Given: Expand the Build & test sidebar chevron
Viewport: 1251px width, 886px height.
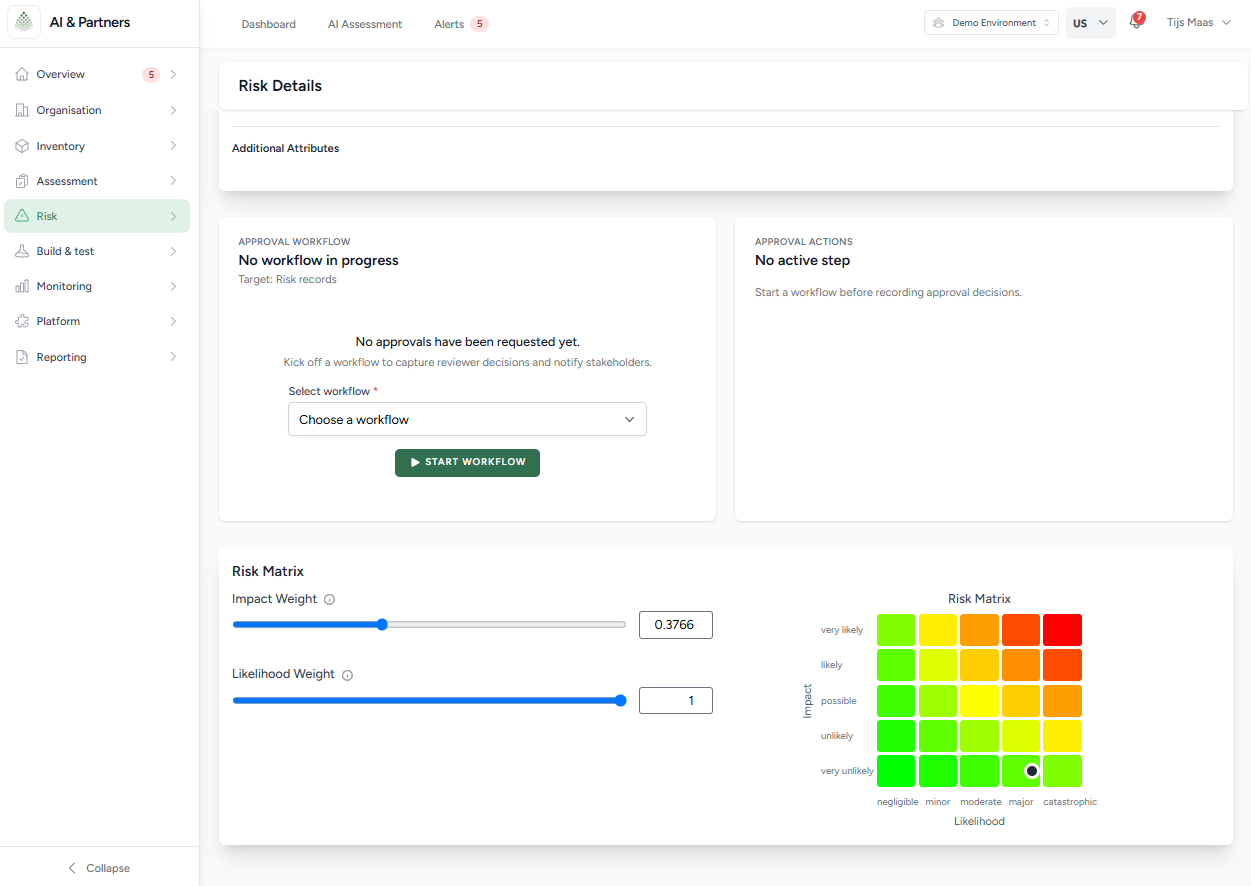Looking at the screenshot, I should pos(173,251).
